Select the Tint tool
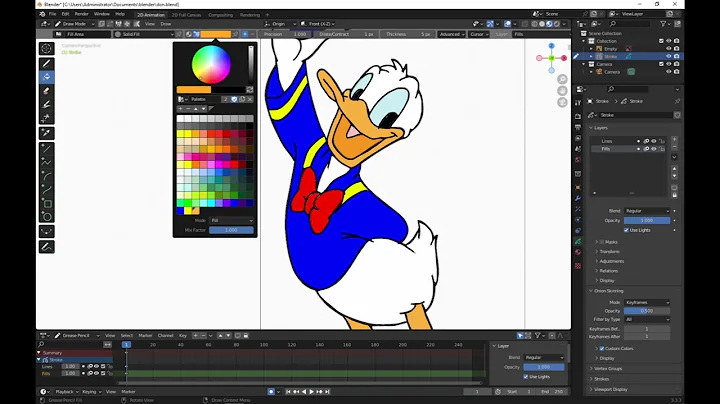 tap(46, 104)
